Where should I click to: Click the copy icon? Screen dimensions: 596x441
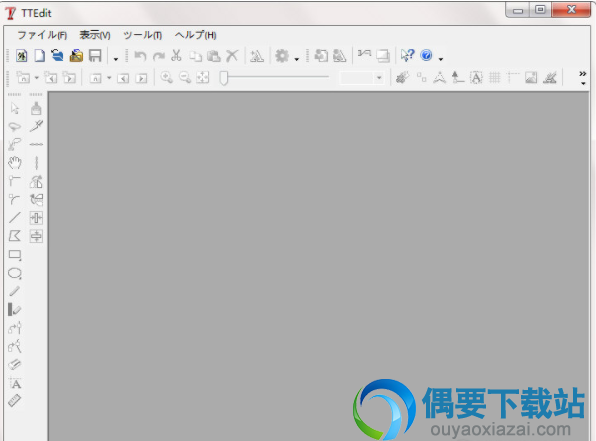195,56
